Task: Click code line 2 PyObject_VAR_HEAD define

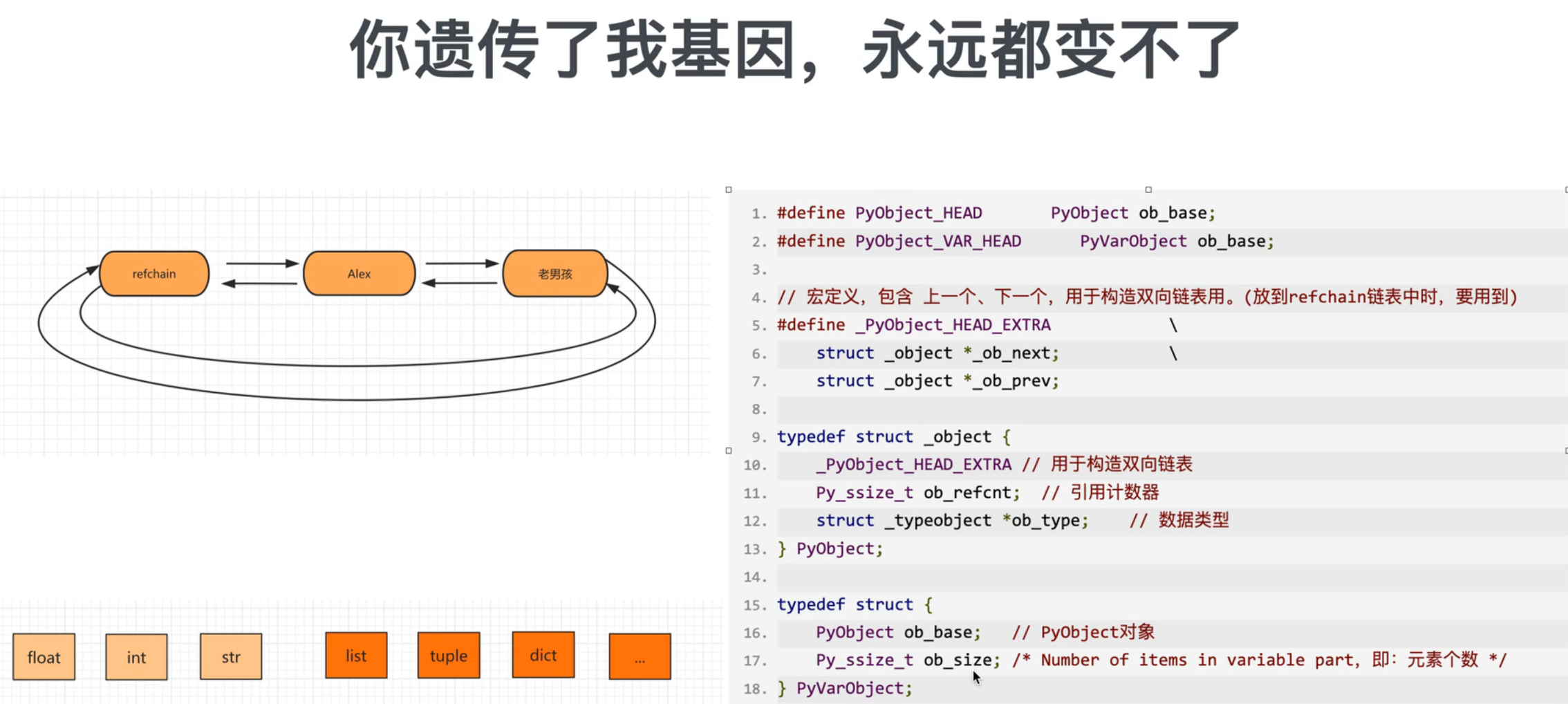Action: [x=1025, y=241]
